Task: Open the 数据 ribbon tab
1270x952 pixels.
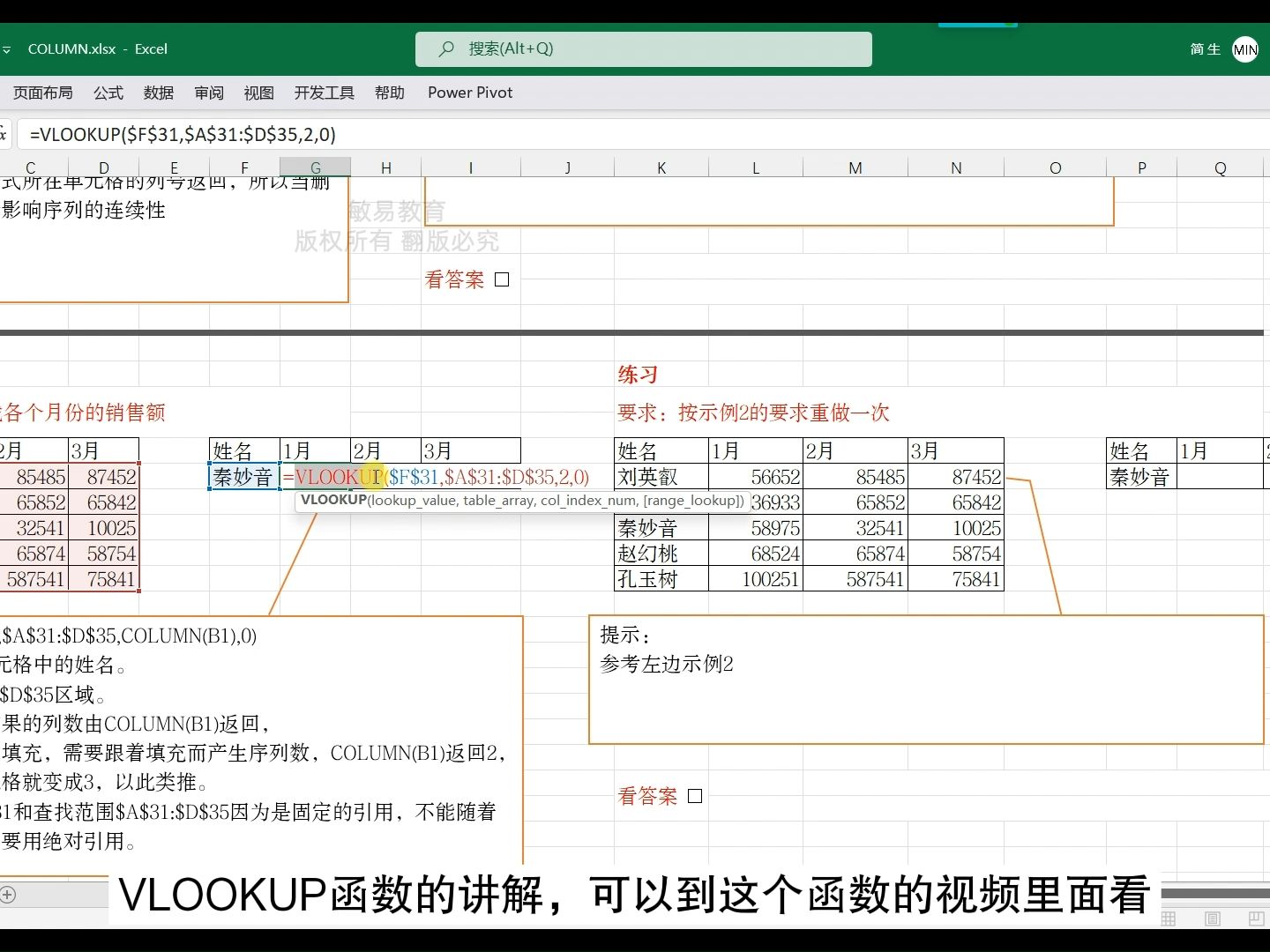Action: (158, 93)
